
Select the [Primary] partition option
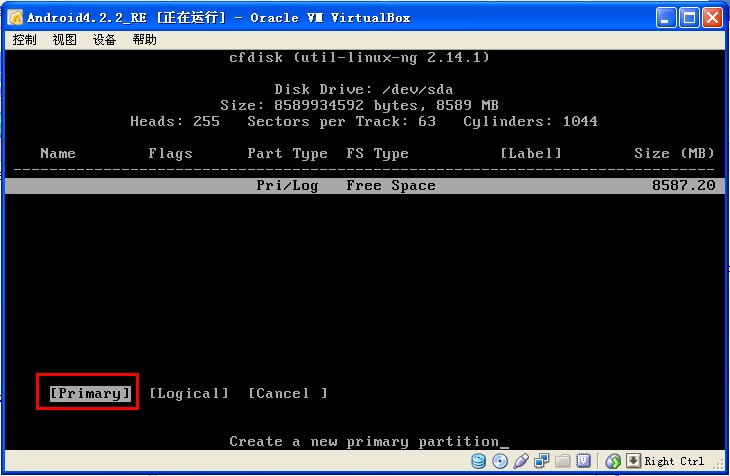point(90,393)
